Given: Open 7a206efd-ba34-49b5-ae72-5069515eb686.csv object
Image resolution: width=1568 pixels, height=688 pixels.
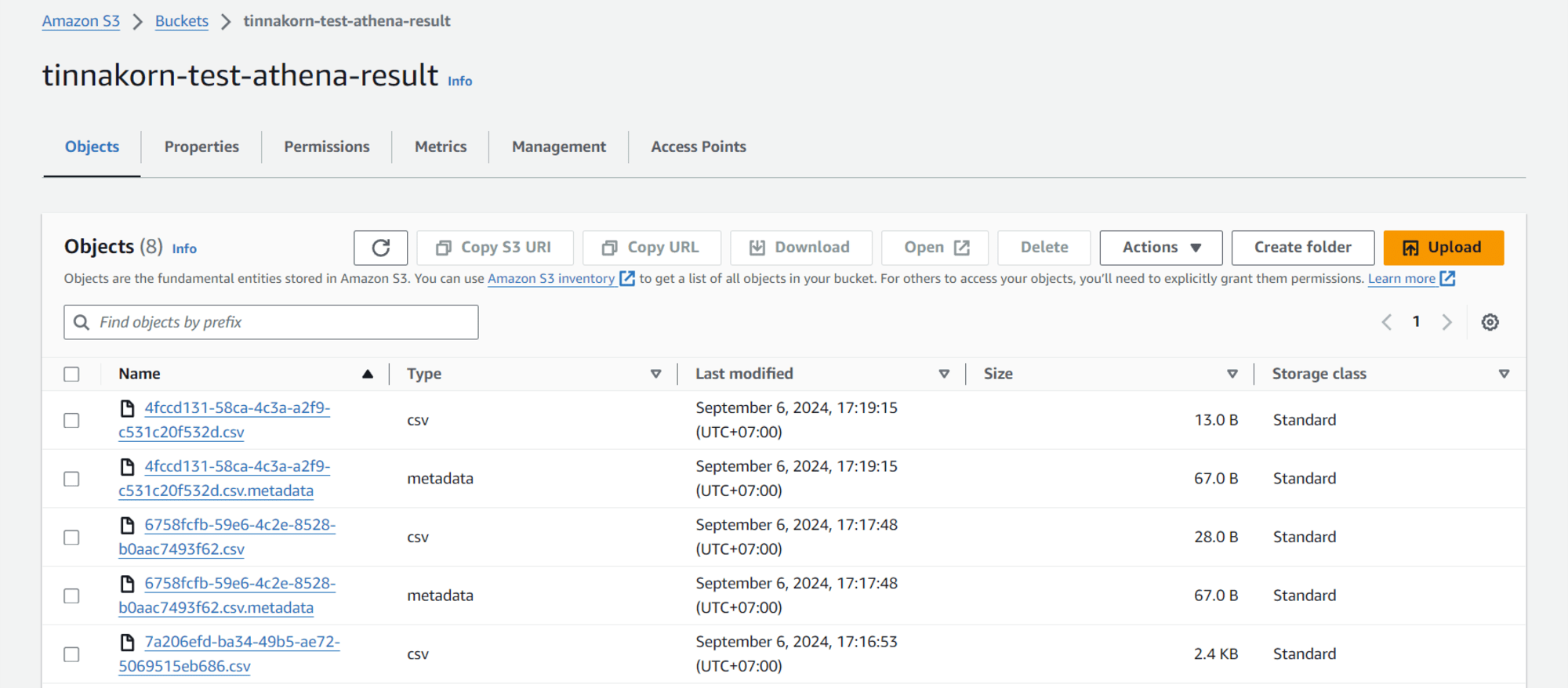Looking at the screenshot, I should click(x=230, y=654).
